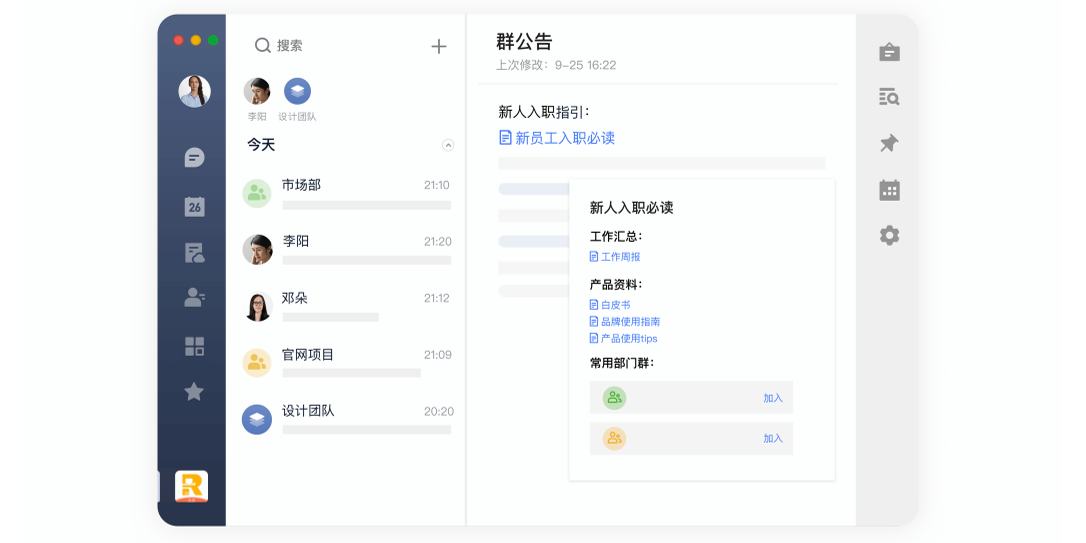
Task: Collapse the 今天 section
Action: [x=448, y=145]
